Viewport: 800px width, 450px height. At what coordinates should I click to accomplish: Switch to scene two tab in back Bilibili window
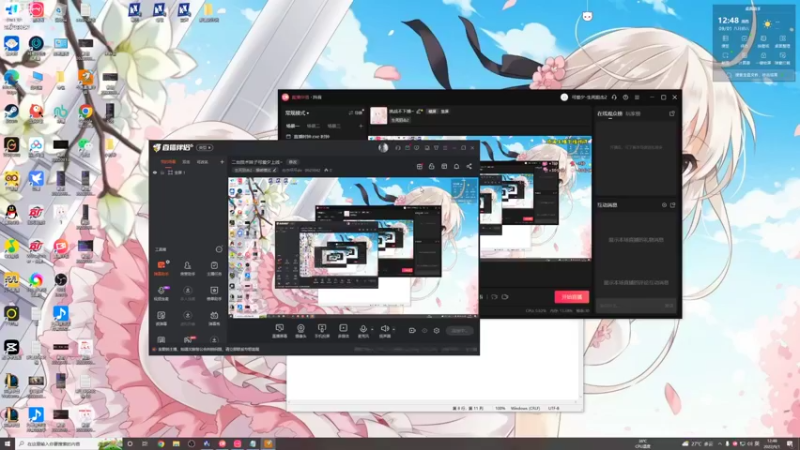tap(313, 126)
